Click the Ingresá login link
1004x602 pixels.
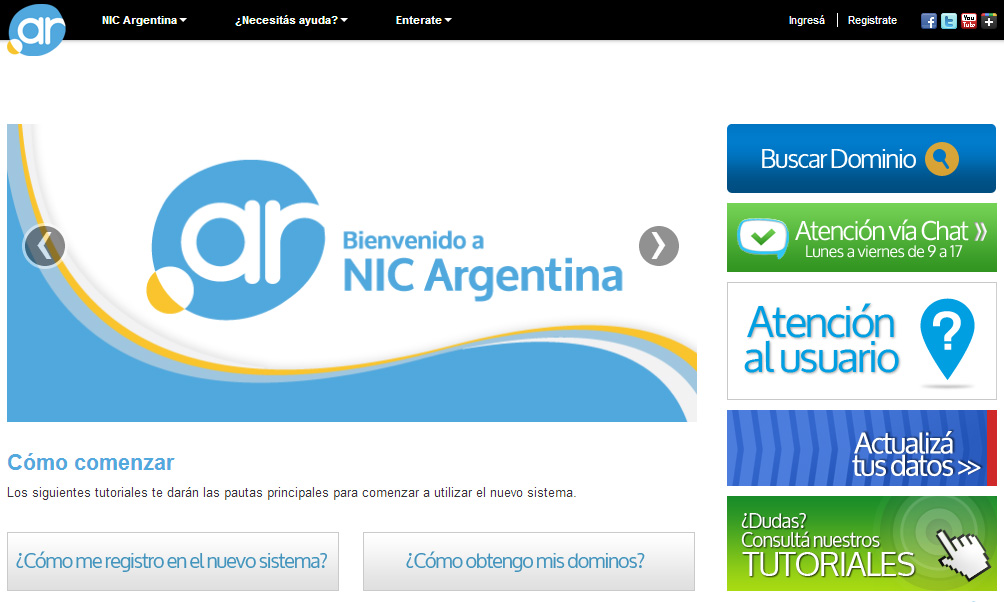(807, 20)
